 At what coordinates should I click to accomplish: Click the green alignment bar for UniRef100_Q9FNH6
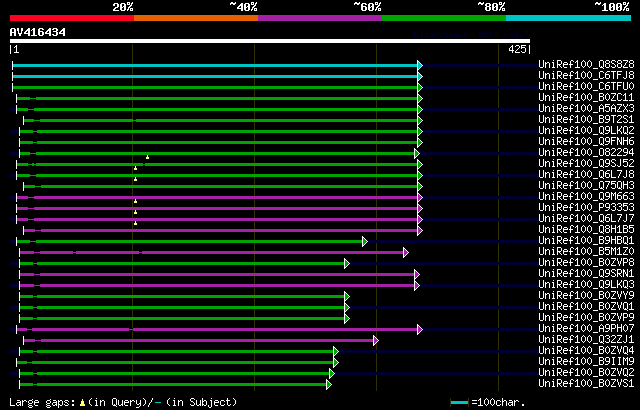(x=219, y=142)
